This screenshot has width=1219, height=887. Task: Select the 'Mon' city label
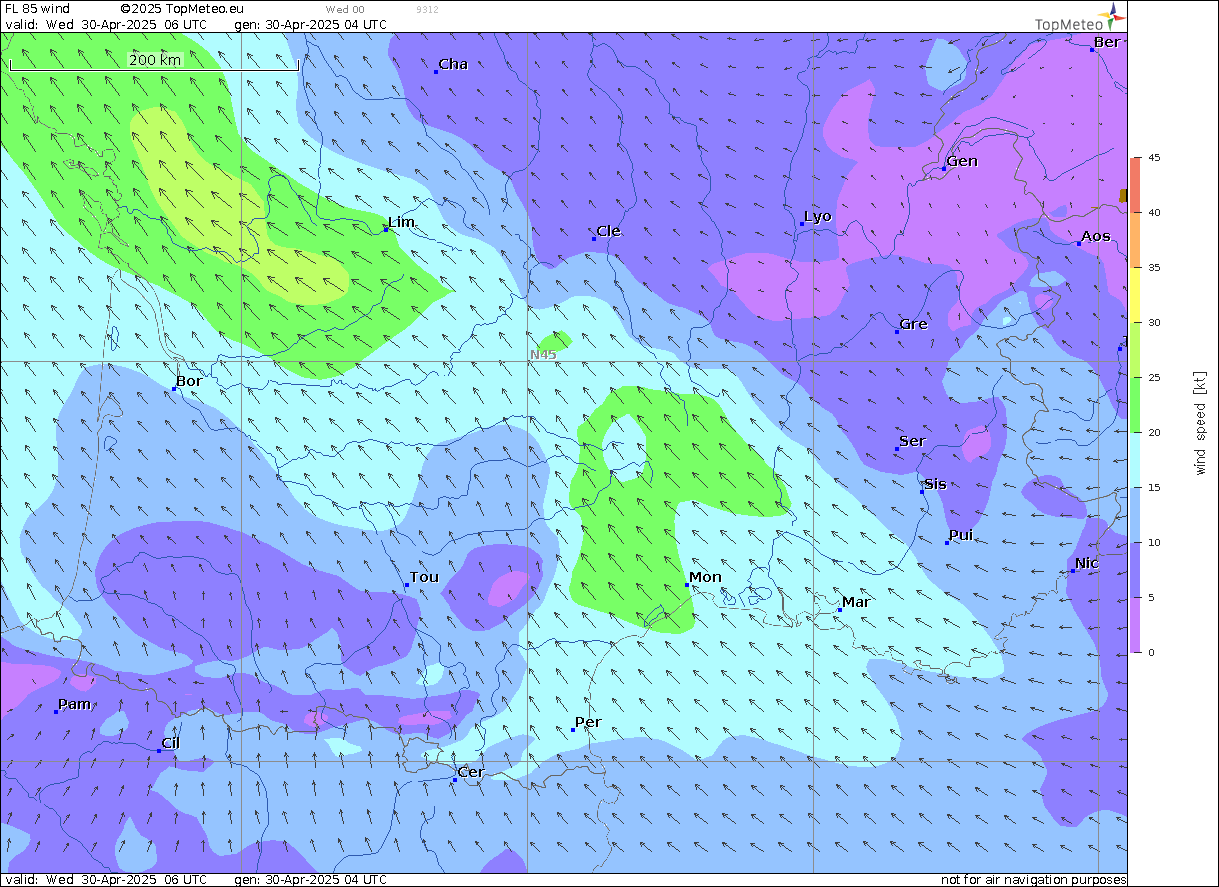[705, 577]
